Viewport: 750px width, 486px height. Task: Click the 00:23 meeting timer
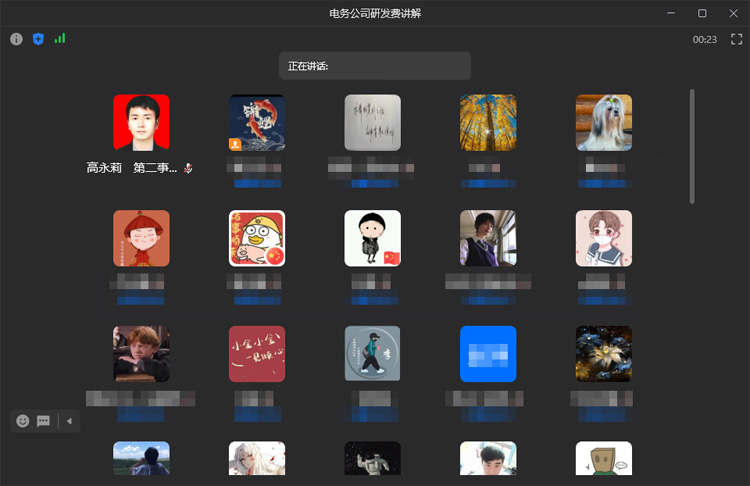(x=704, y=40)
